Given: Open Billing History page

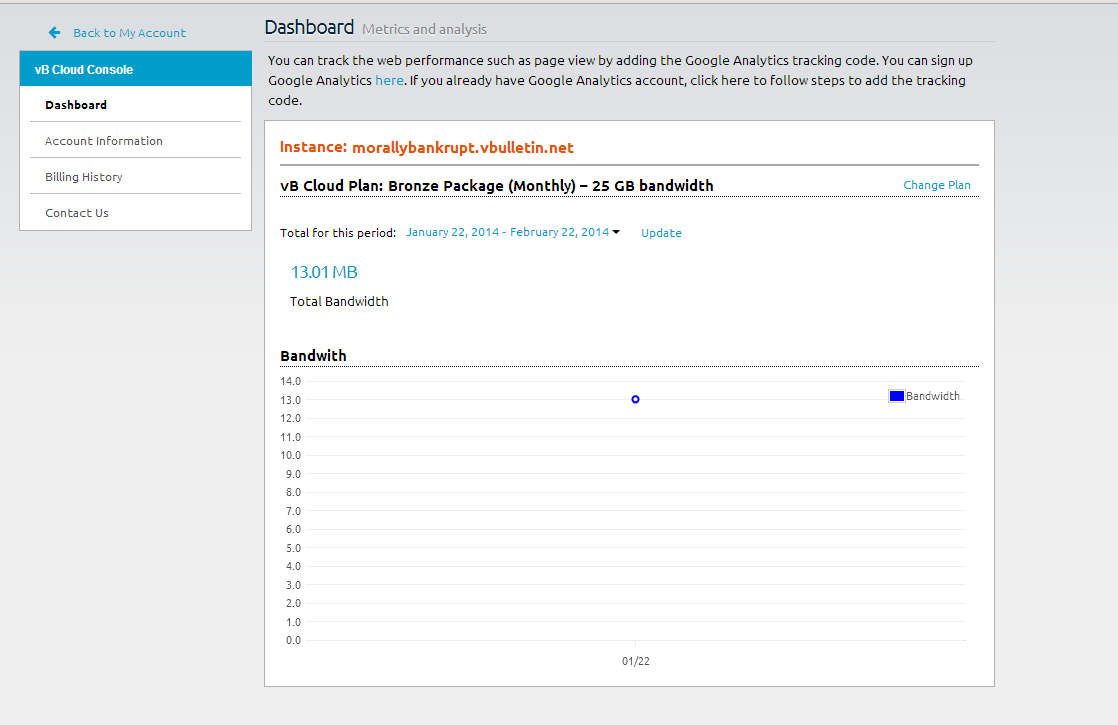Looking at the screenshot, I should [x=83, y=177].
